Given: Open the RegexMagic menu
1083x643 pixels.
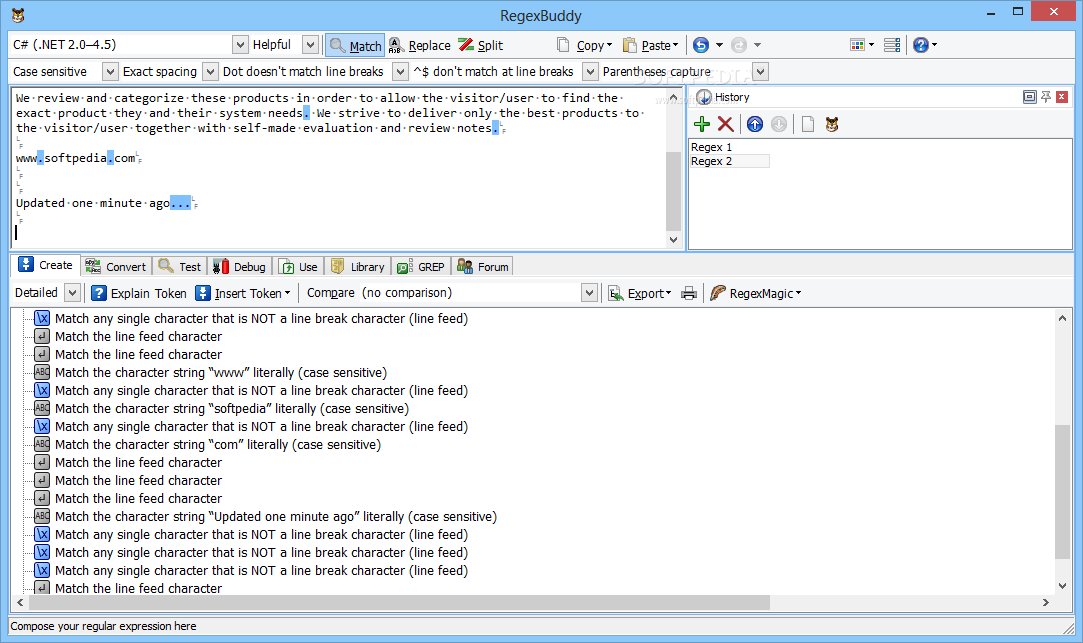Looking at the screenshot, I should [756, 294].
